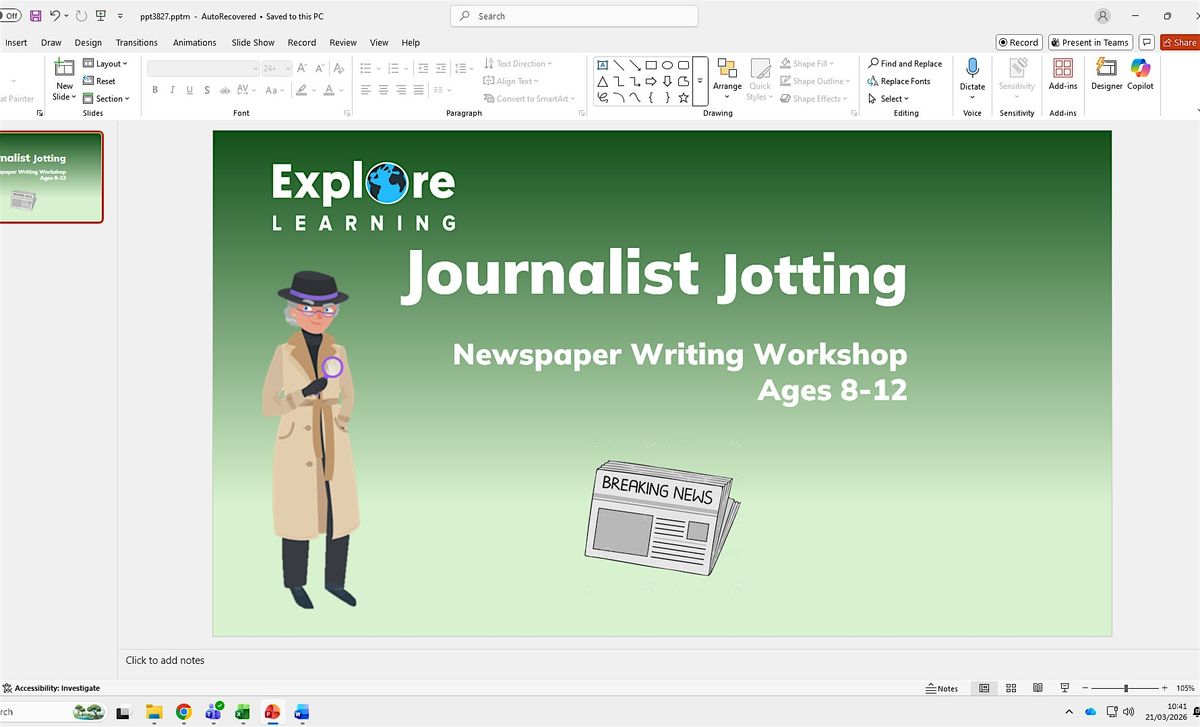The width and height of the screenshot is (1200, 727).
Task: Toggle the Notes pane in status bar
Action: coord(941,688)
